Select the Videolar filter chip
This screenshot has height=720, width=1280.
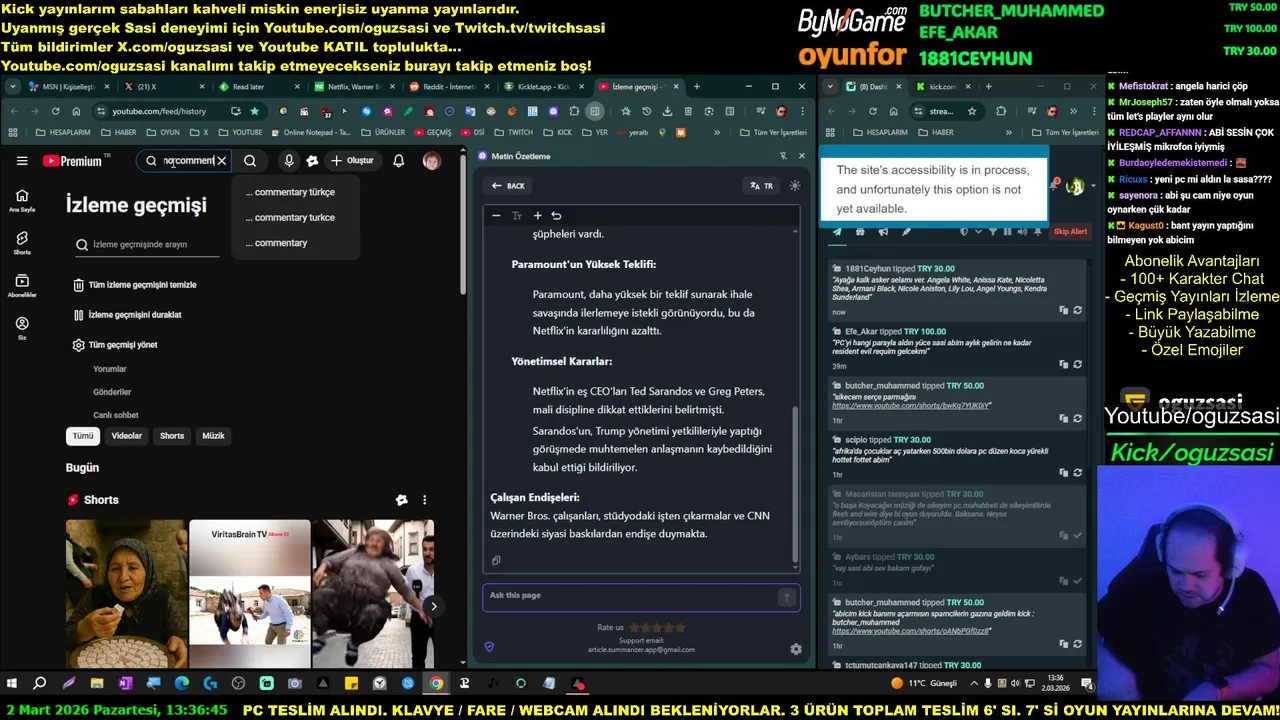coord(127,436)
